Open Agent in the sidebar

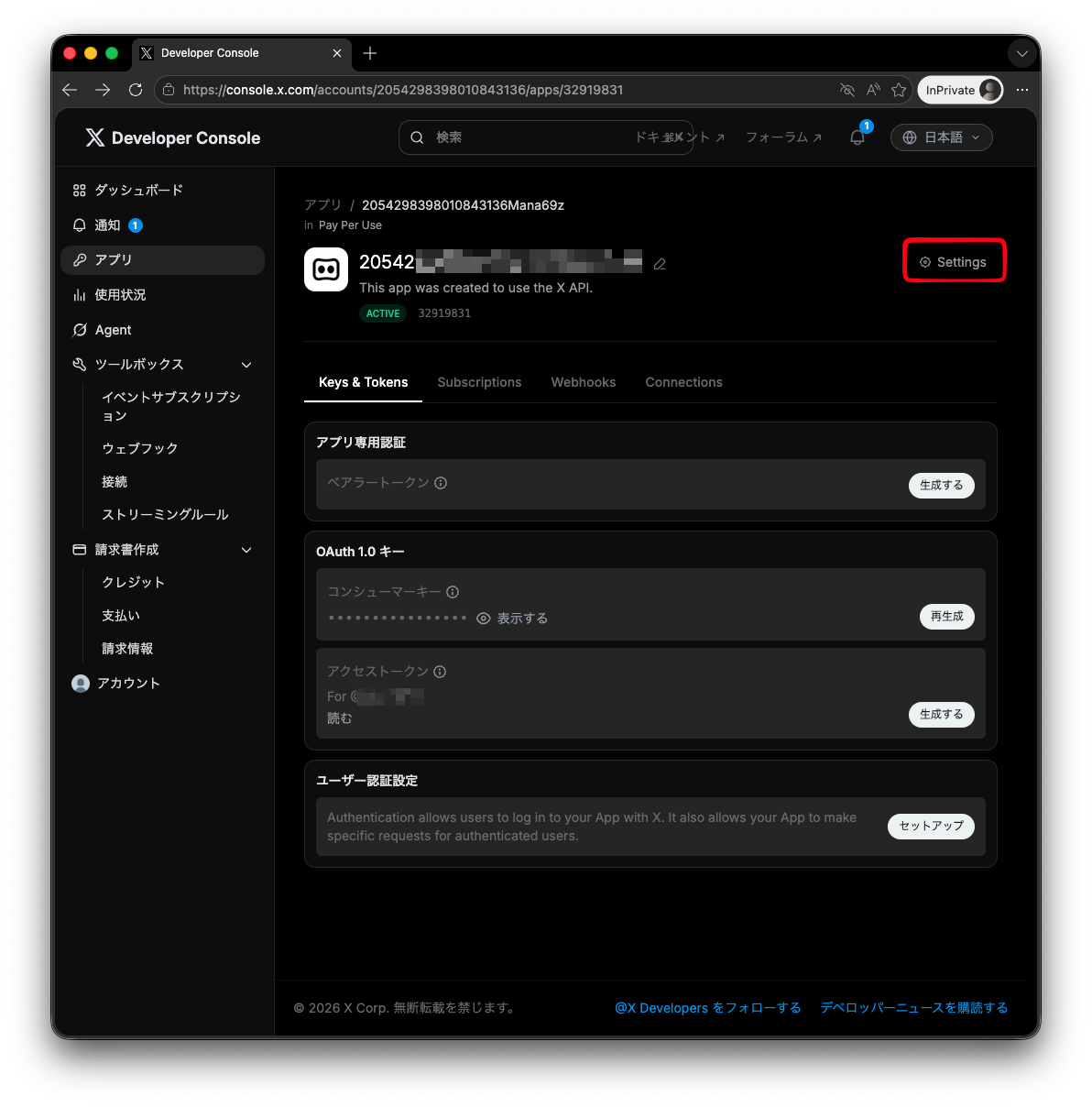(163, 330)
